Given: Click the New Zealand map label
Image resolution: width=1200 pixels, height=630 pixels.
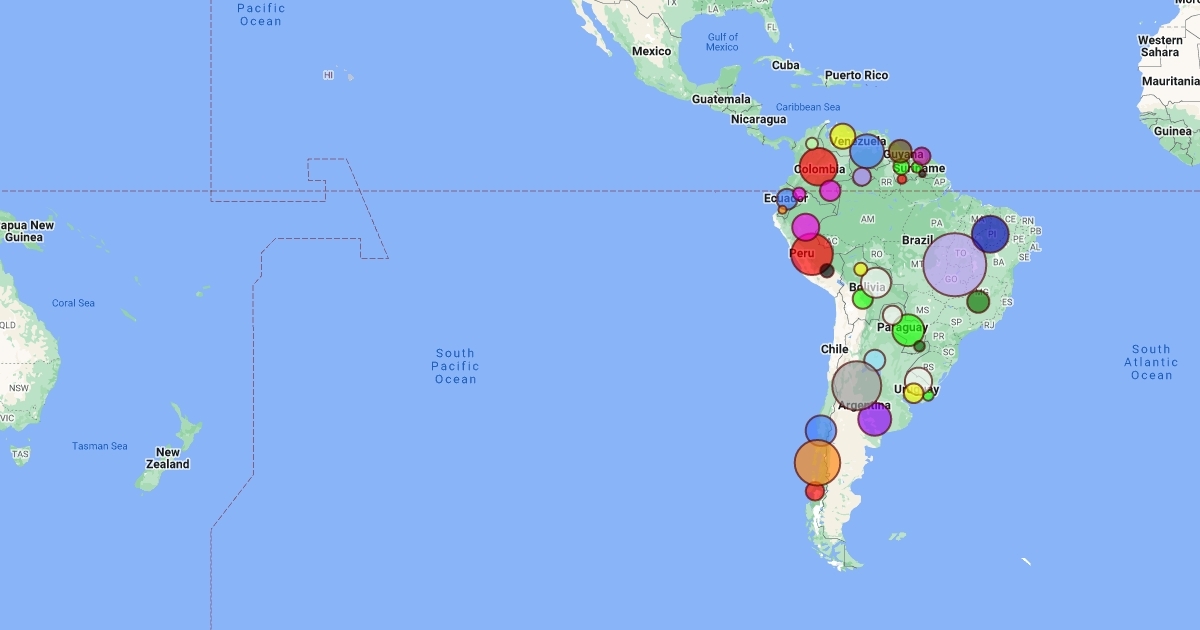Looking at the screenshot, I should point(167,458).
